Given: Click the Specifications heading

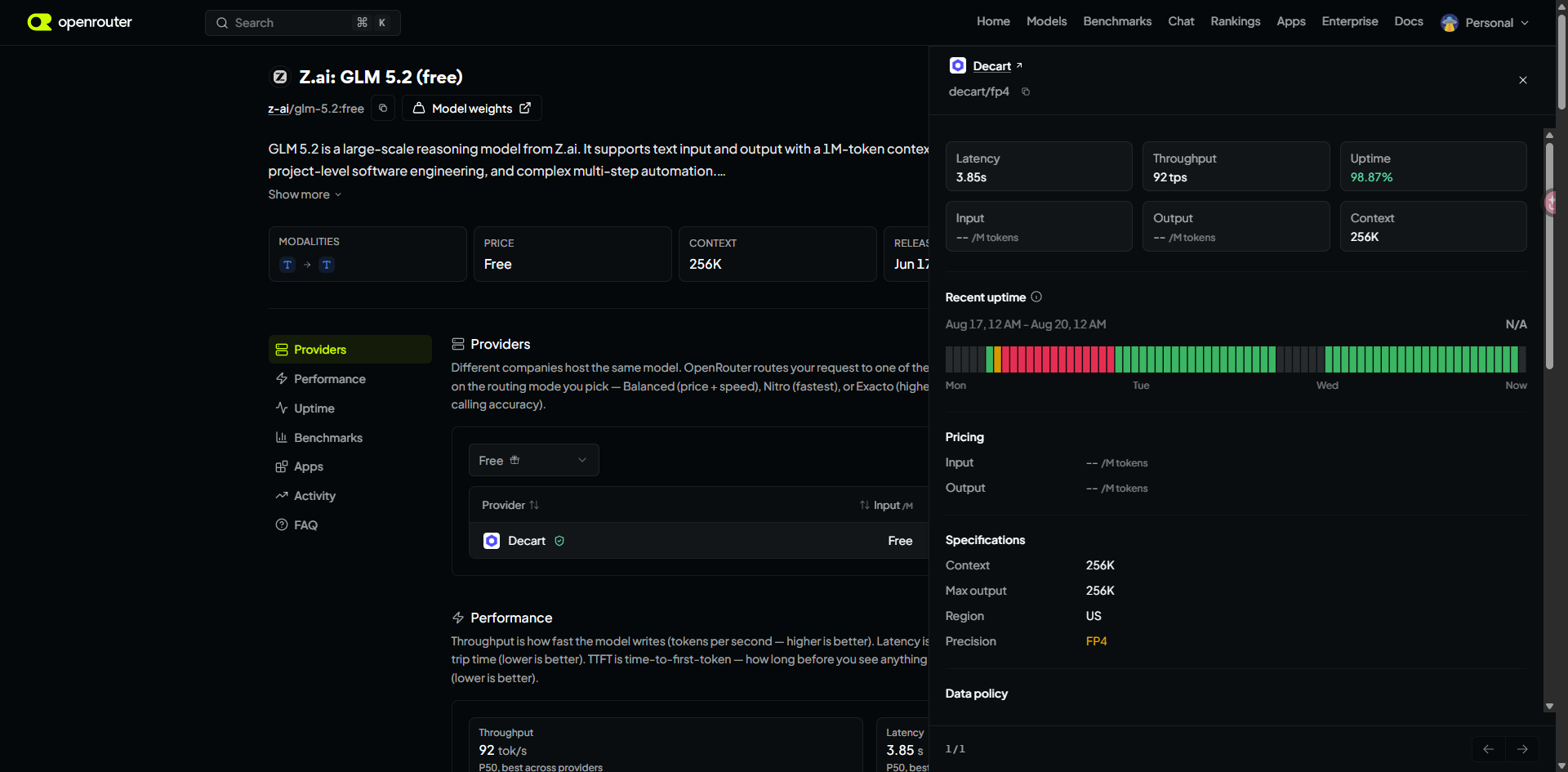Looking at the screenshot, I should click(985, 540).
